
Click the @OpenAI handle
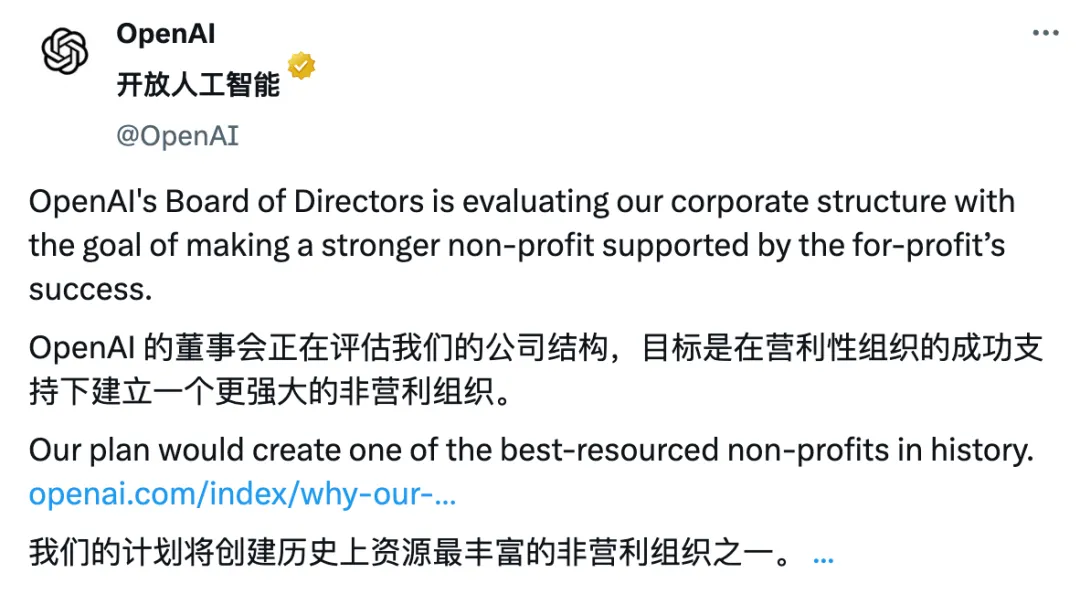(x=178, y=136)
